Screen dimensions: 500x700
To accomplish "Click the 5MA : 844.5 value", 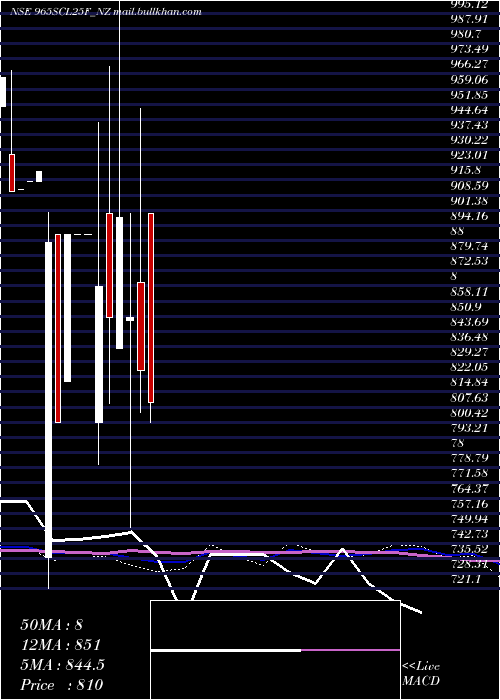I will 62,665.
